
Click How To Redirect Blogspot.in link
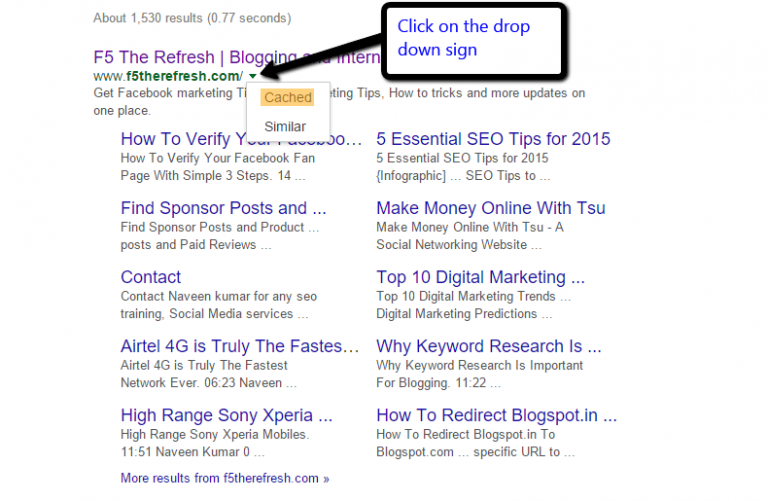[x=496, y=415]
